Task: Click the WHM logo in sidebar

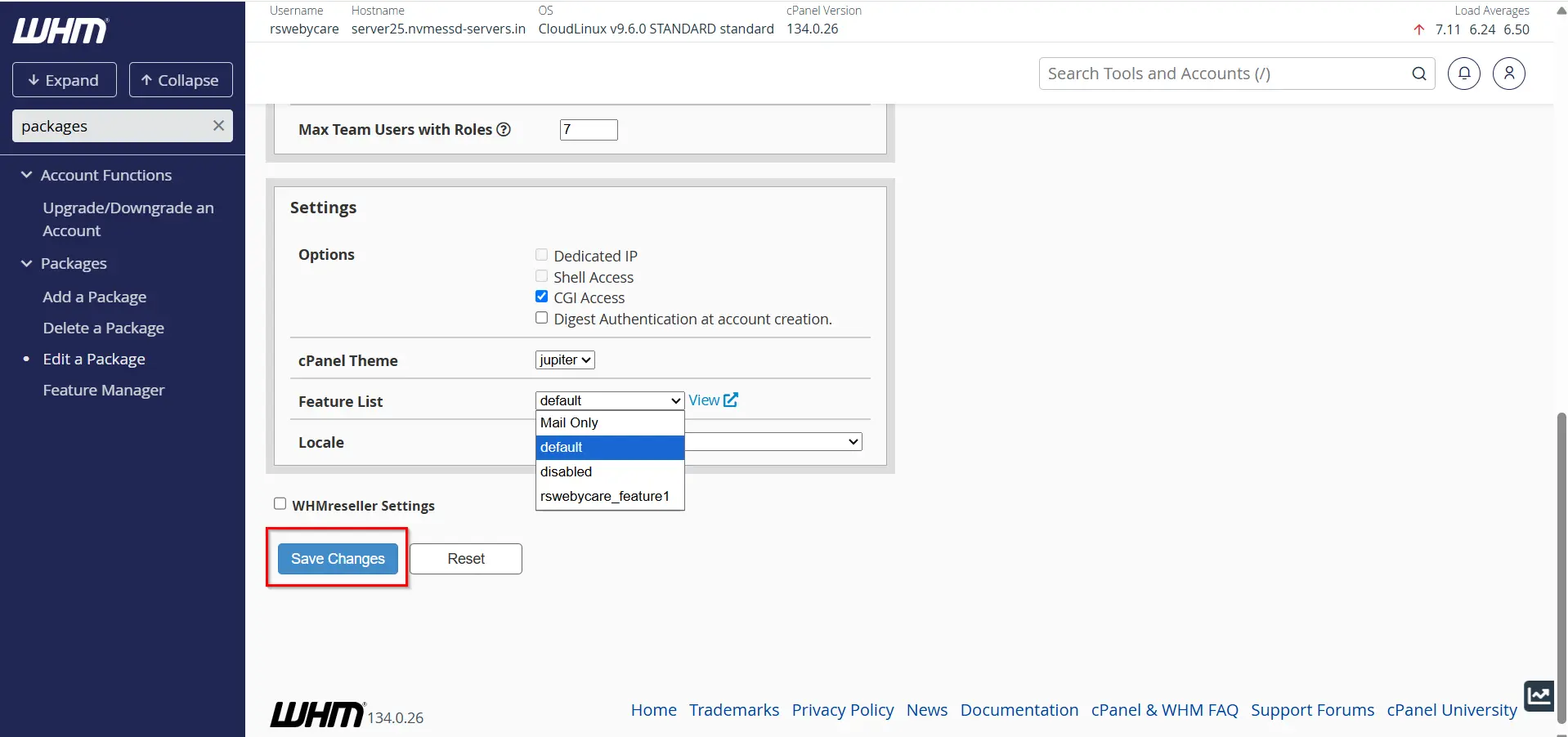Action: coord(60,31)
